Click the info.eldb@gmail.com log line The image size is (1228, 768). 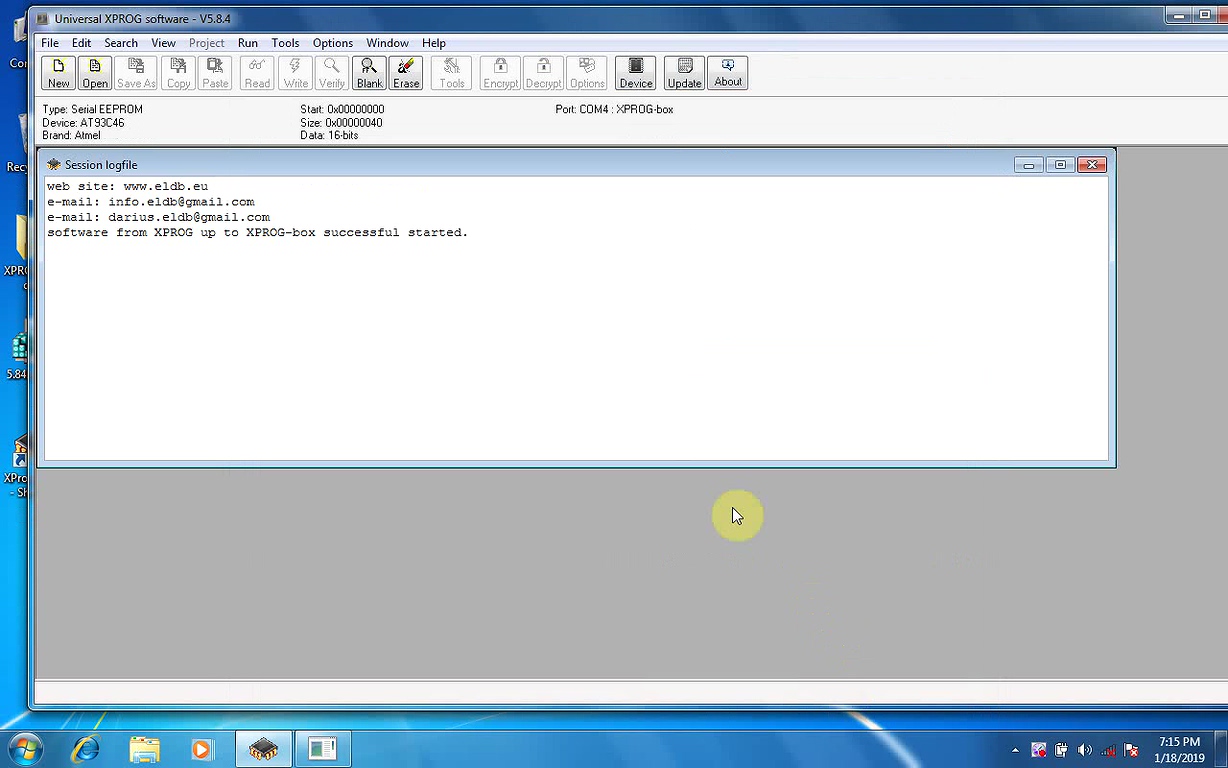[150, 202]
